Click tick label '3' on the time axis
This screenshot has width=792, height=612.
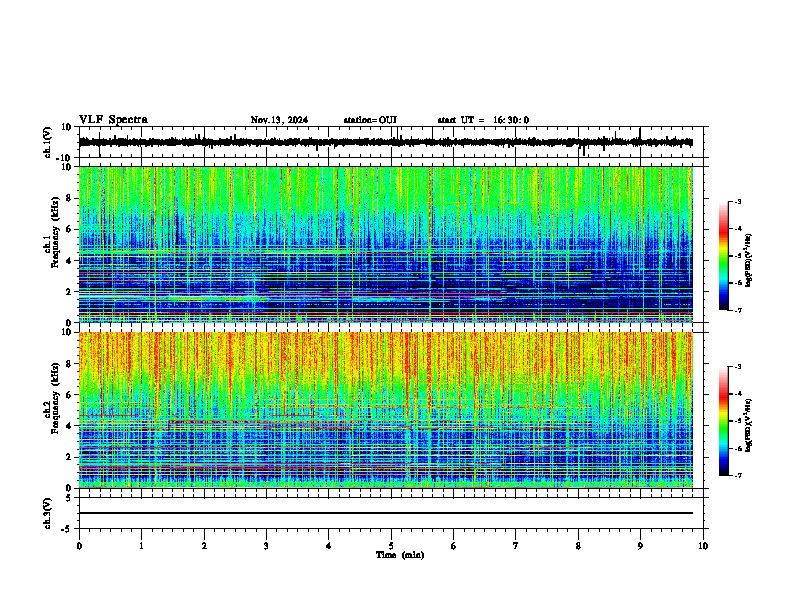(x=266, y=546)
